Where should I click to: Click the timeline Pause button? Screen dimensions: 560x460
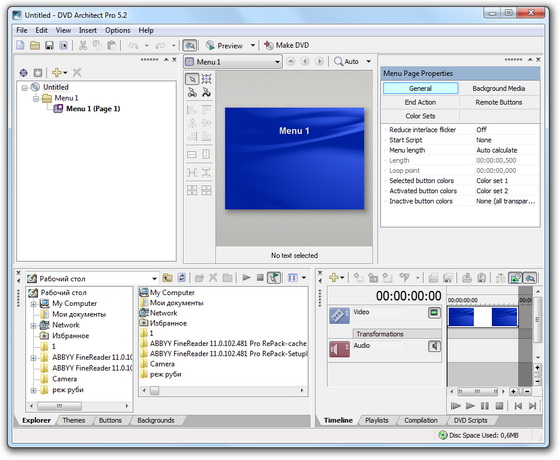click(485, 406)
